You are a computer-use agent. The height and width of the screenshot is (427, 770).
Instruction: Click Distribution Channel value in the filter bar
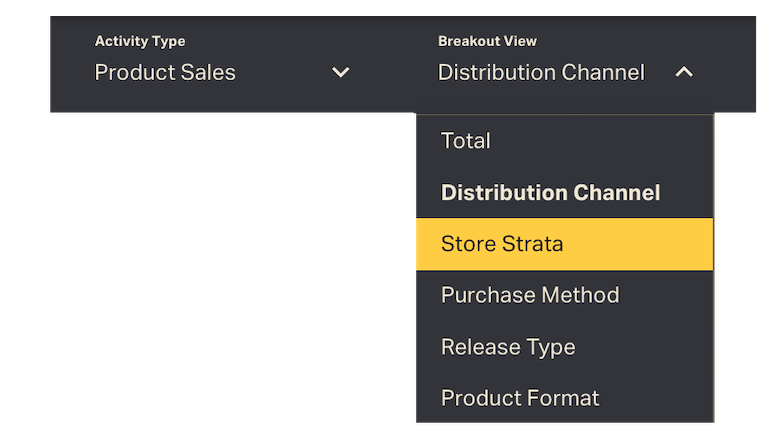click(541, 73)
